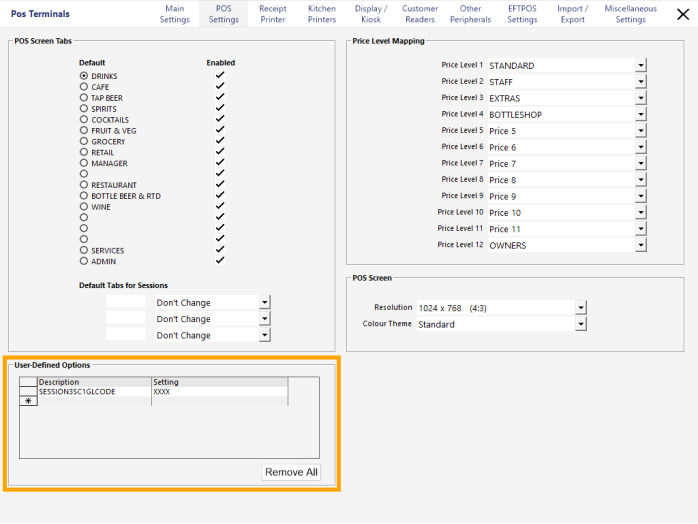Select the SESSION3SC1GLCODE description cell
The width and height of the screenshot is (698, 524).
click(94, 391)
